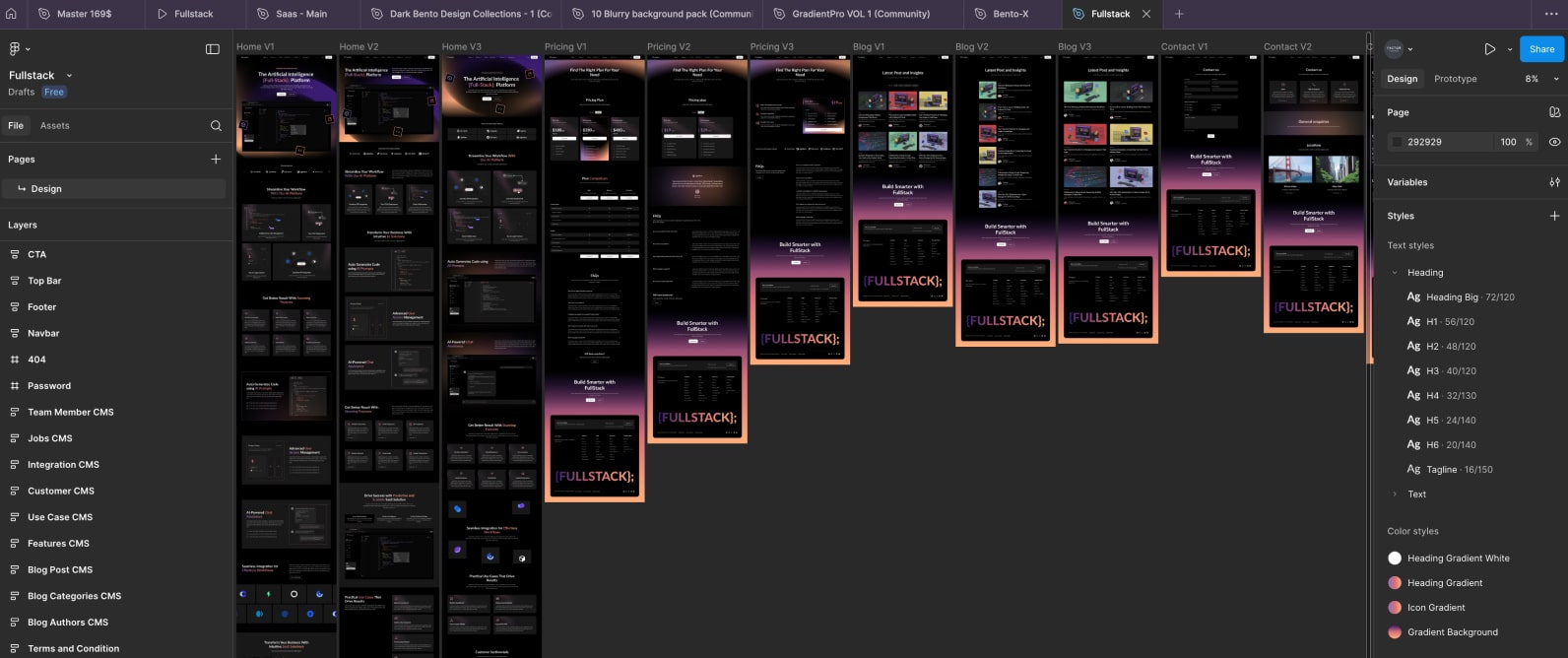Click the section icon of Features CMS
The height and width of the screenshot is (658, 1568).
tap(15, 544)
